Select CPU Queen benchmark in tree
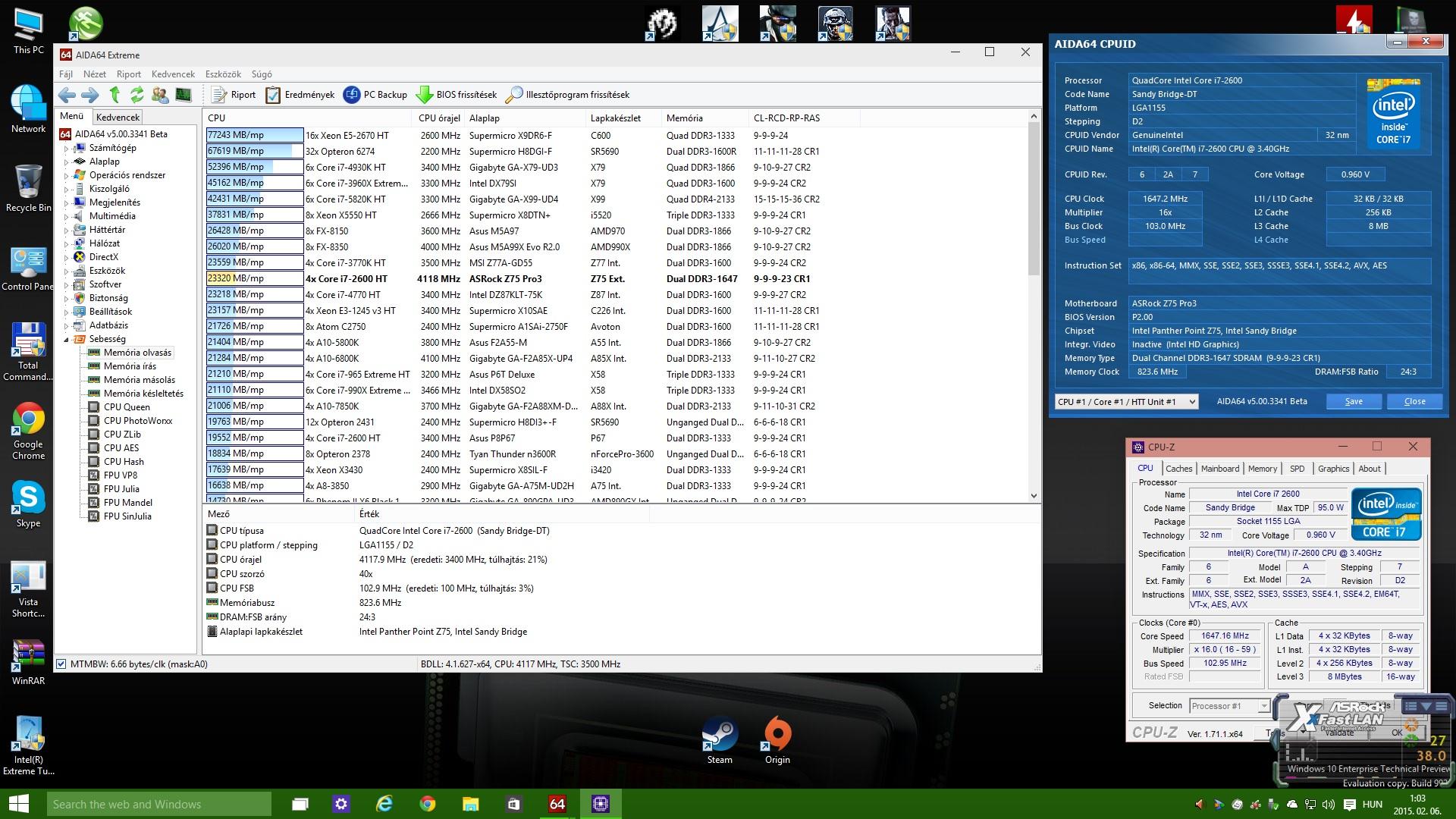Image resolution: width=1456 pixels, height=819 pixels. (x=127, y=407)
